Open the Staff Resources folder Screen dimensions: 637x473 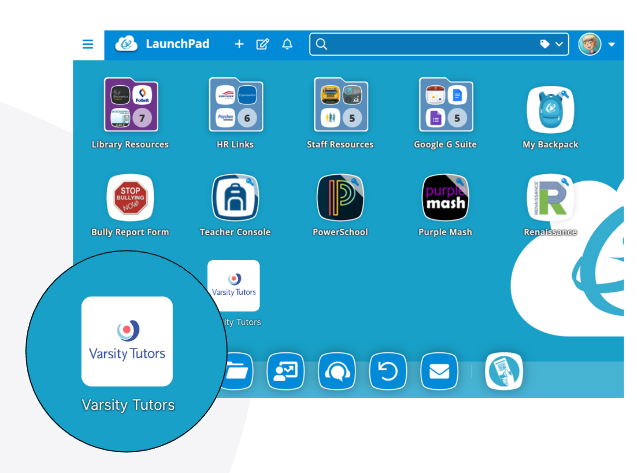tap(341, 105)
